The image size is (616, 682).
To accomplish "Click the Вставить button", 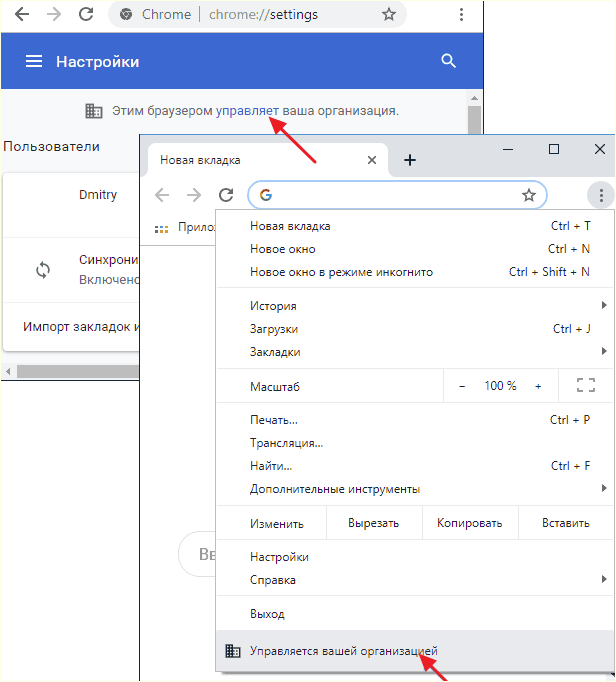I will click(x=566, y=523).
